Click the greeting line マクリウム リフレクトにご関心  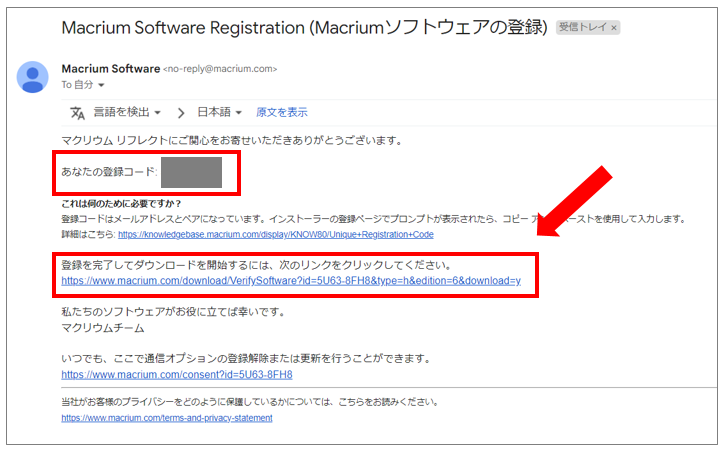pyautogui.click(x=232, y=140)
